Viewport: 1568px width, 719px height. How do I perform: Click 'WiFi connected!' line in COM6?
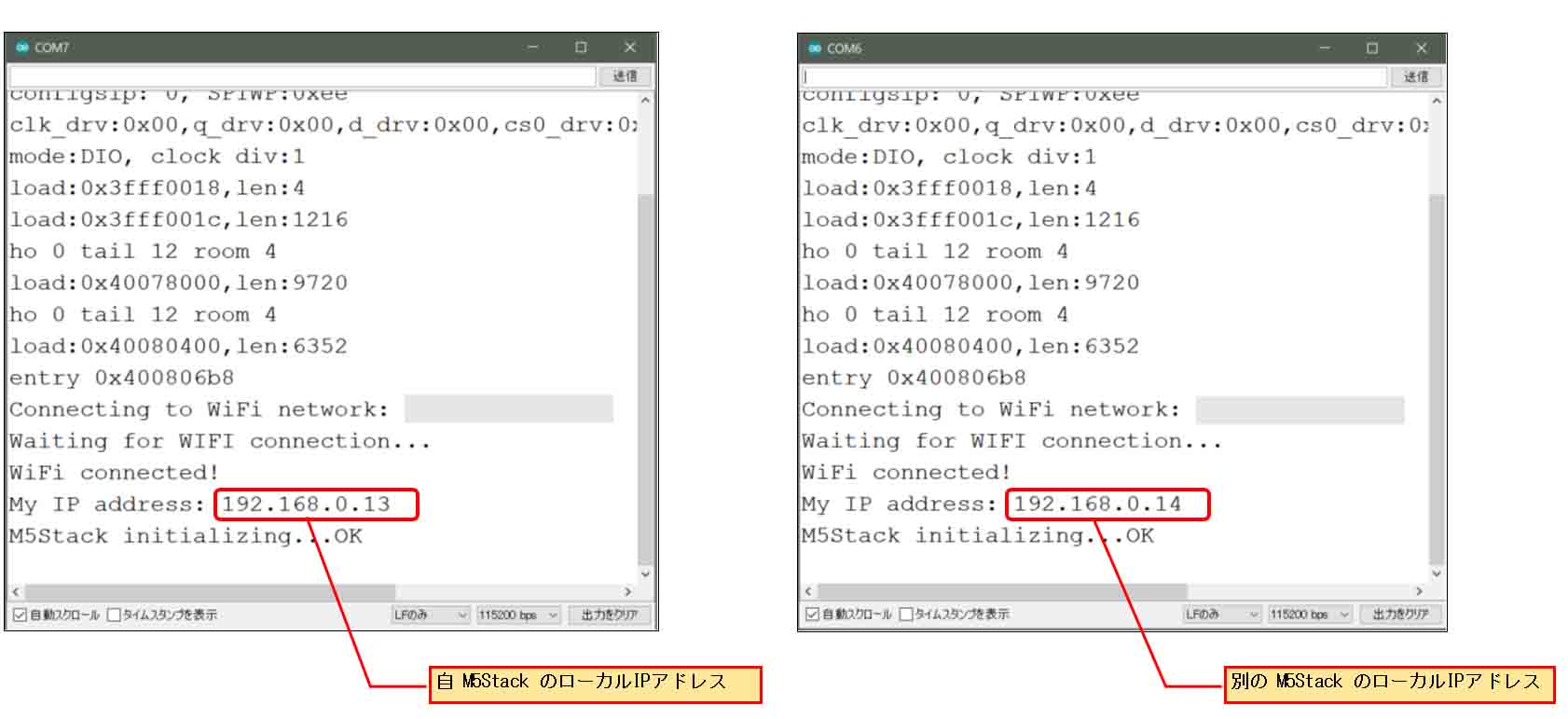[906, 473]
